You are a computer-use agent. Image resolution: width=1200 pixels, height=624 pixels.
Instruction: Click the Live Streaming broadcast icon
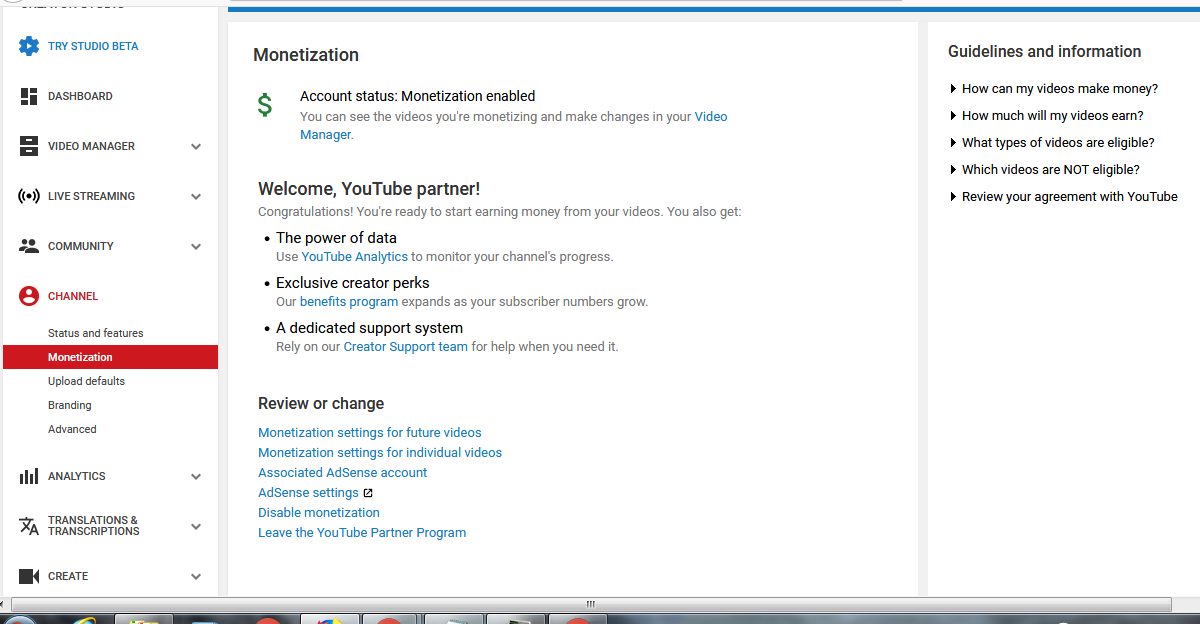29,196
